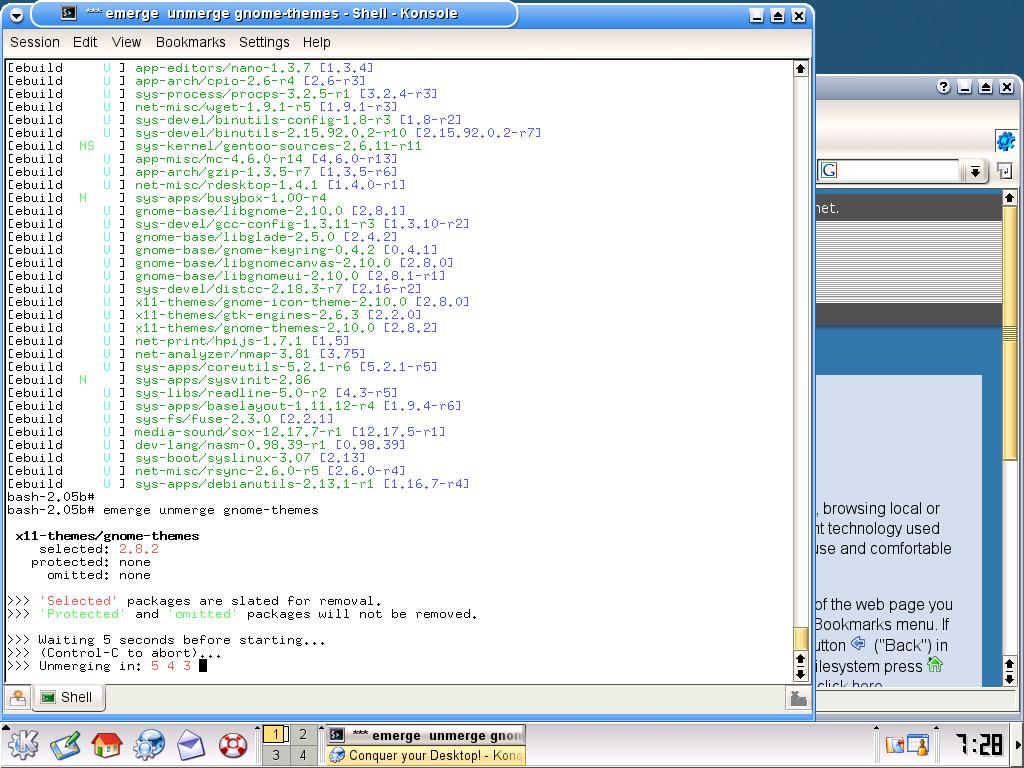Click the Konqueror window help question mark button
The height and width of the screenshot is (768, 1024).
pyautogui.click(x=943, y=87)
